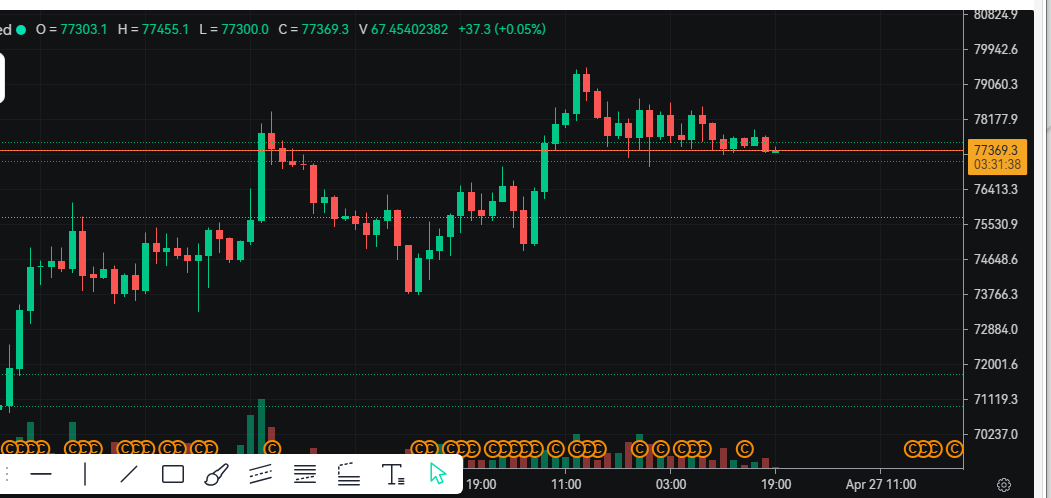Click the green market status dot

(20, 29)
